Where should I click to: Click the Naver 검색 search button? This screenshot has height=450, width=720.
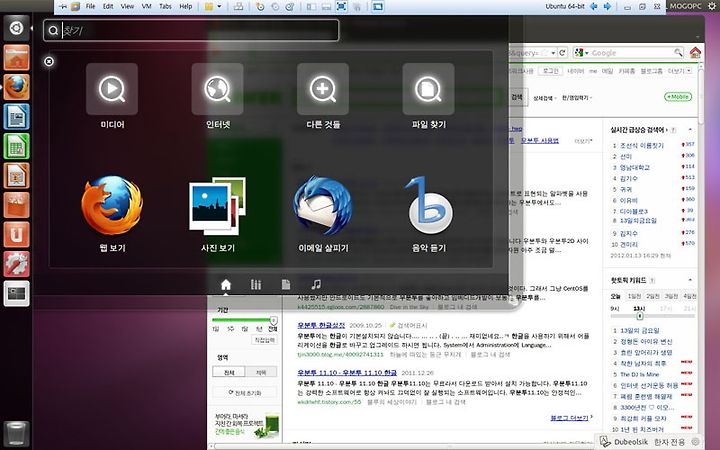[x=517, y=97]
